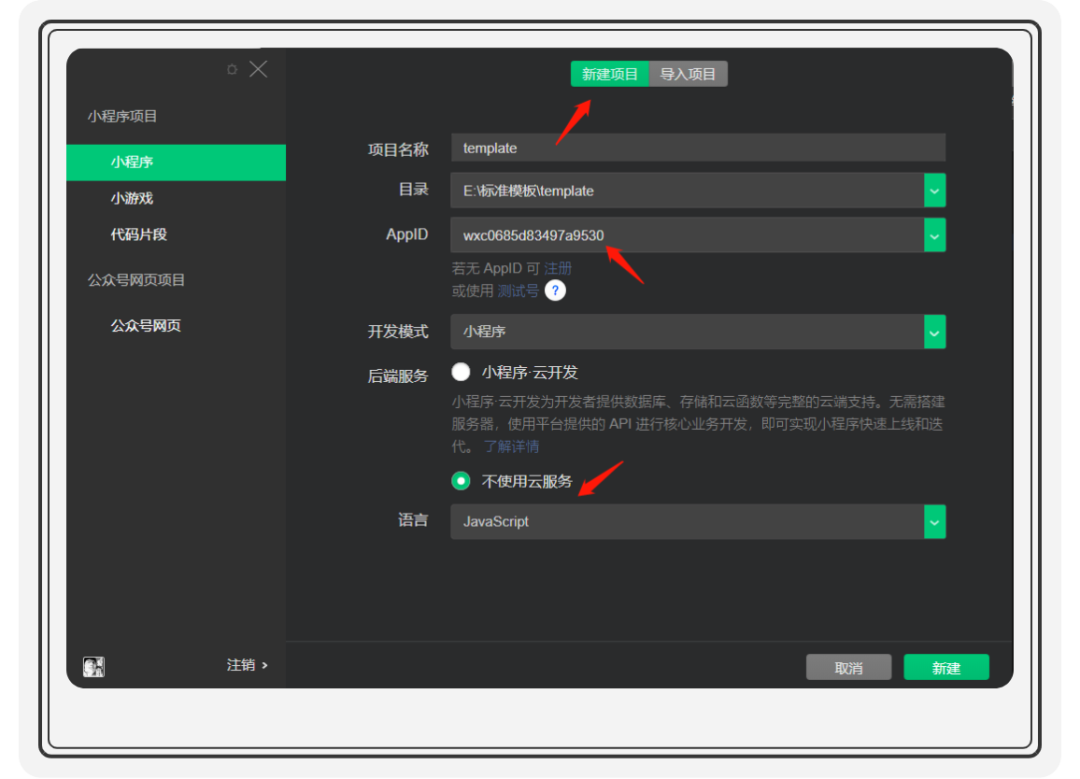The height and width of the screenshot is (779, 1080).
Task: Click the help question mark icon
Action: click(x=555, y=291)
